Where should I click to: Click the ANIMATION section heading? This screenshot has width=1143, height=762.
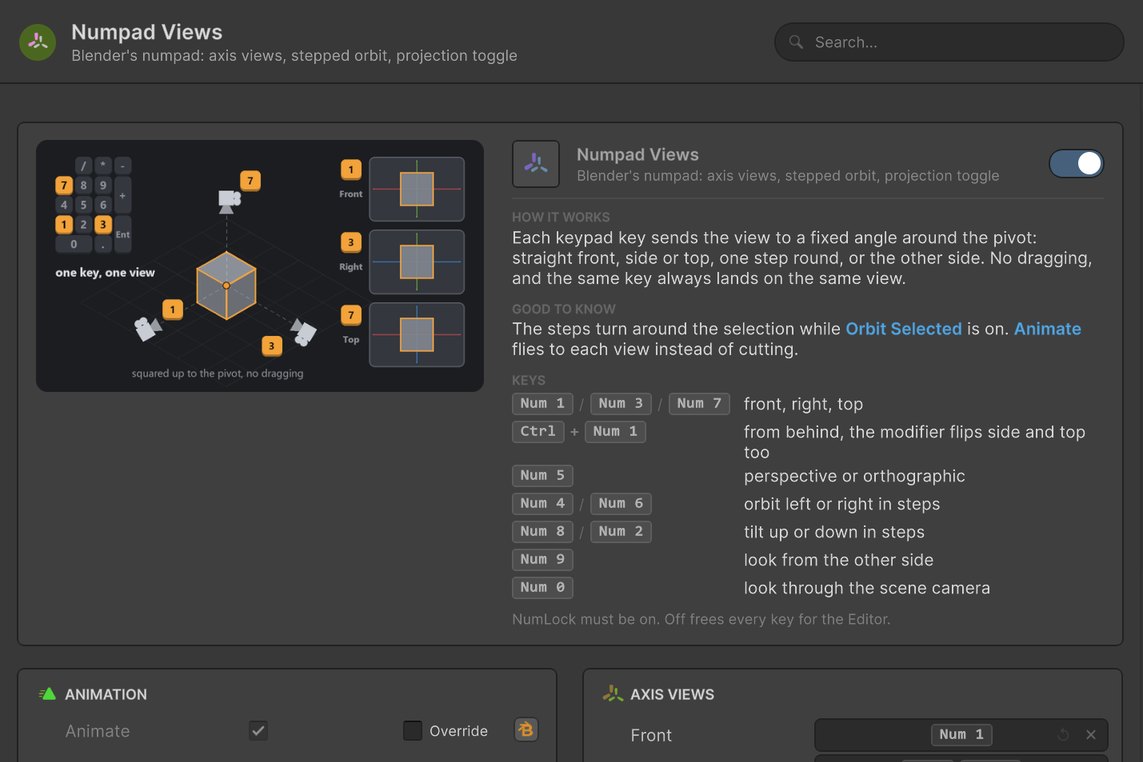click(x=106, y=694)
